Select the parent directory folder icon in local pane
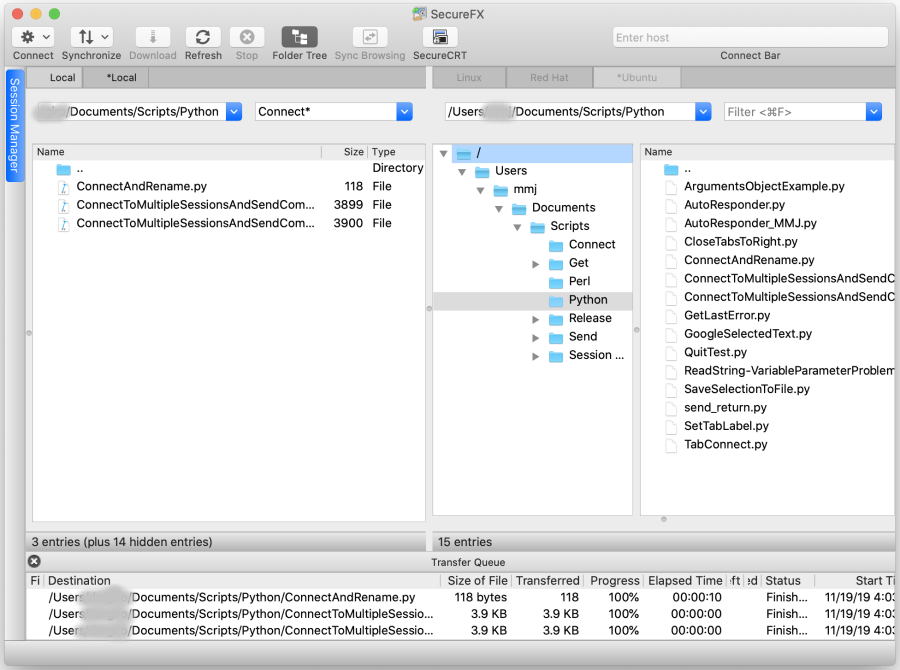Image resolution: width=900 pixels, height=670 pixels. 64,169
